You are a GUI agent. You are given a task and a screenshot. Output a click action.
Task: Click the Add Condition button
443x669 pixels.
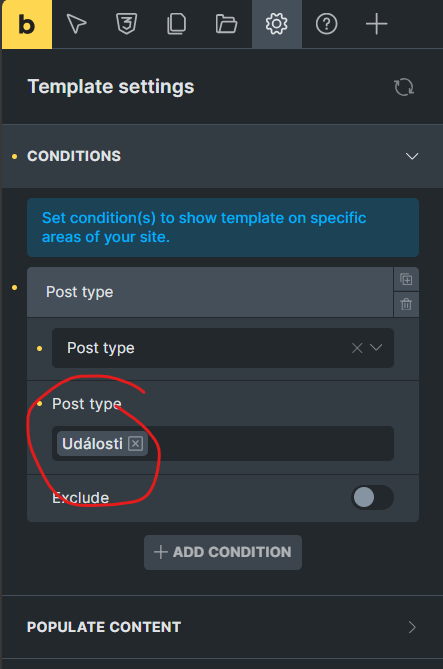point(223,552)
